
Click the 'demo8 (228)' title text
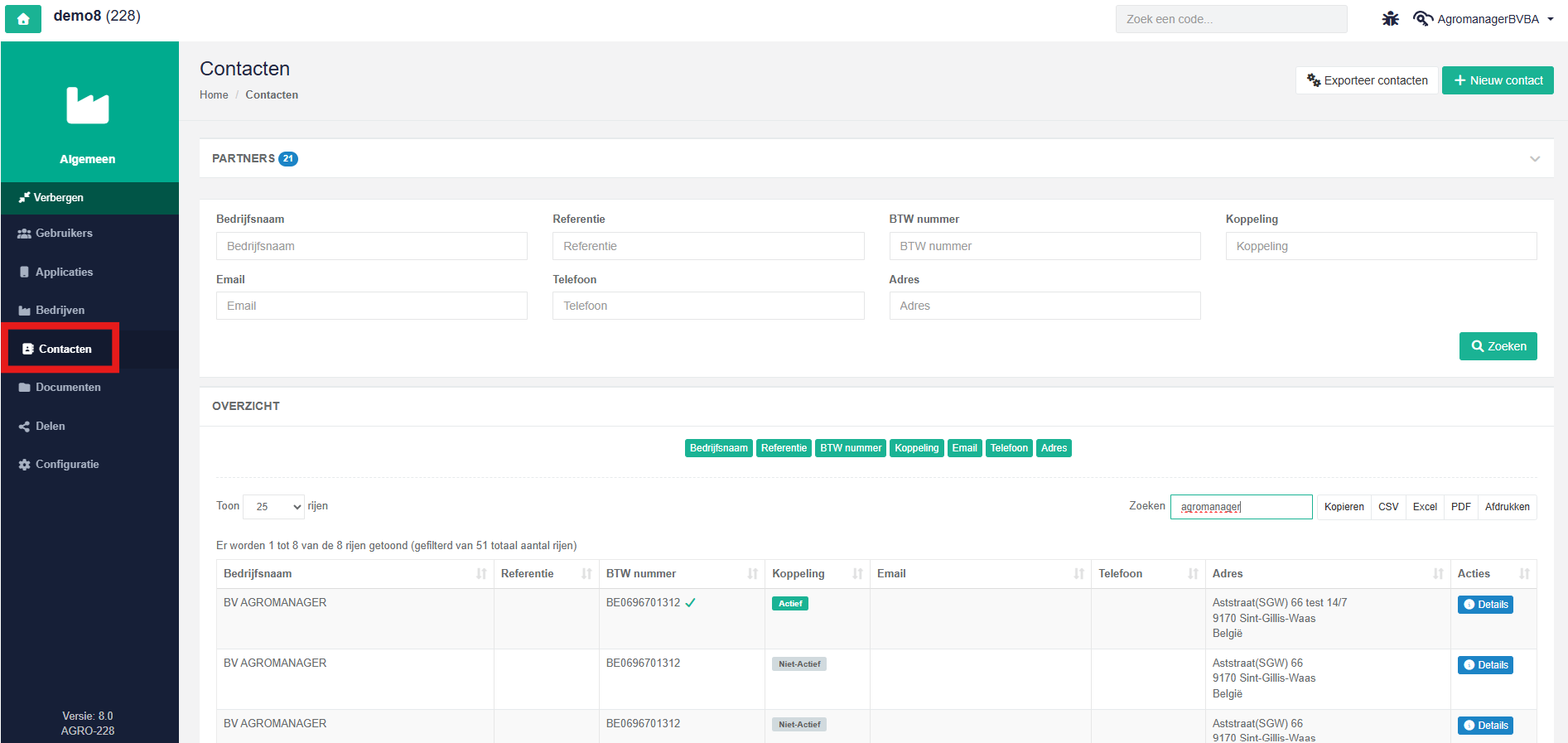click(x=97, y=16)
